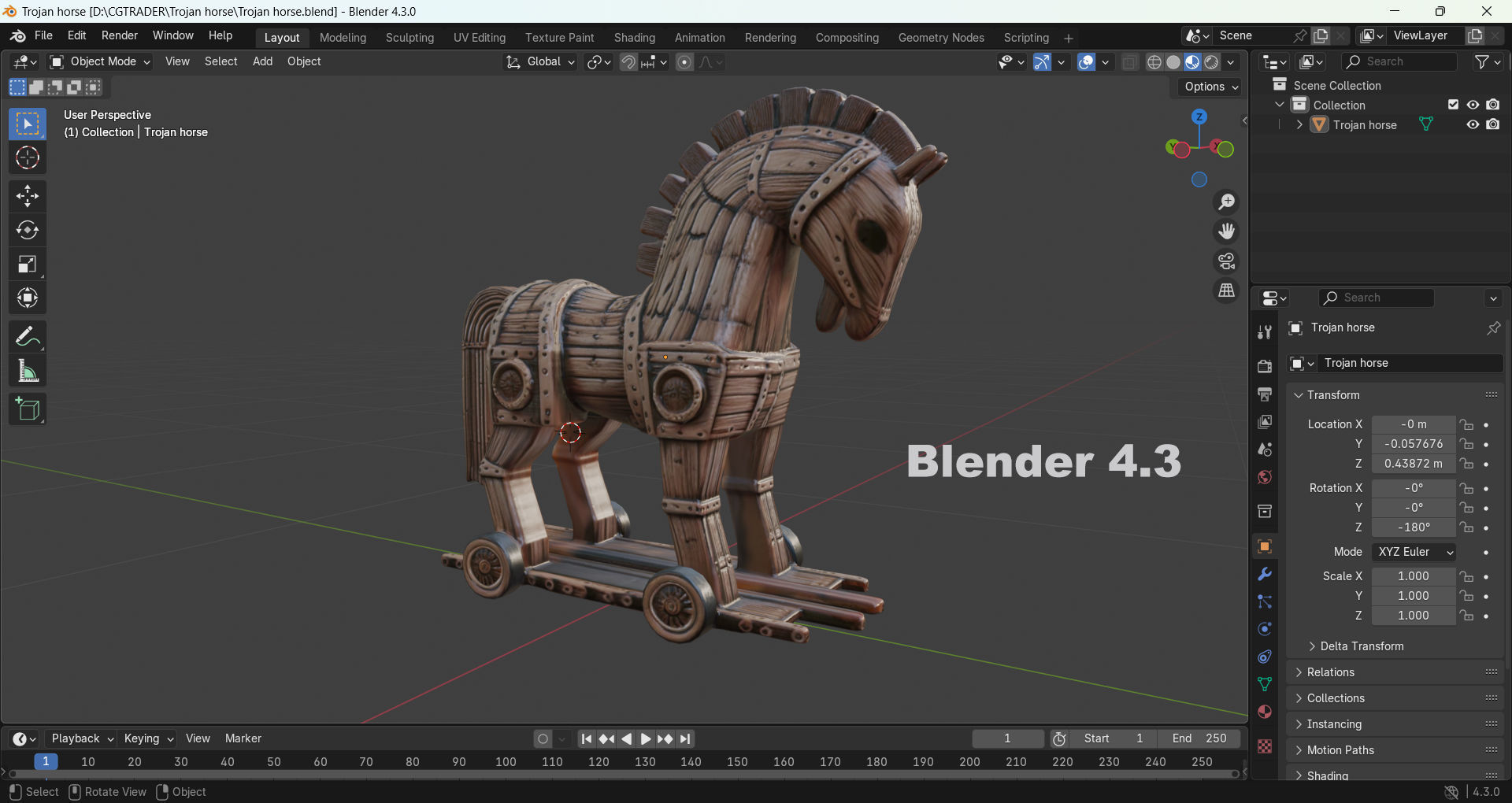This screenshot has width=1512, height=803.
Task: Select the Cursor tool in toolbar
Action: tap(28, 158)
